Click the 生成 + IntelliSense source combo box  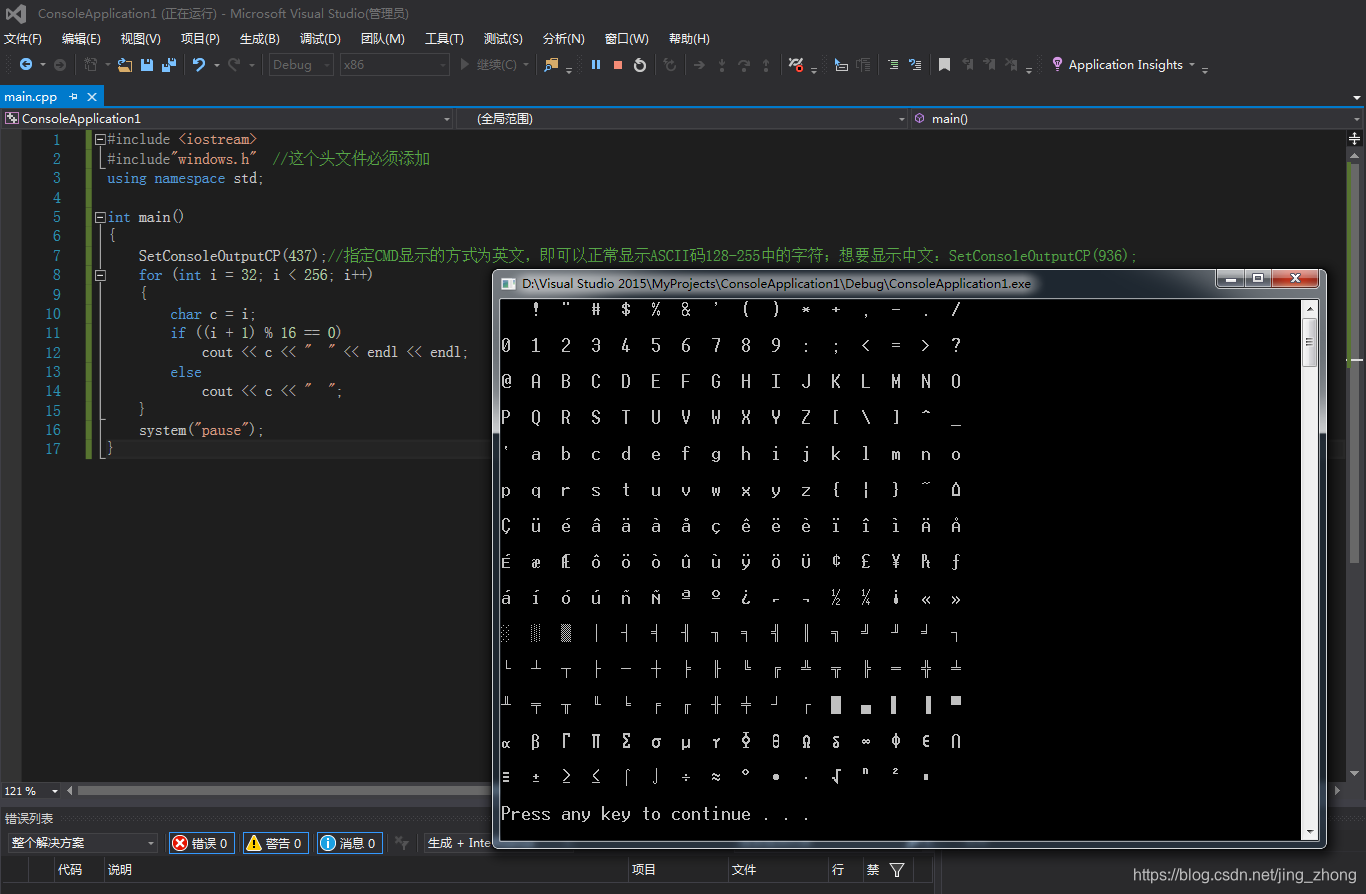coord(458,843)
